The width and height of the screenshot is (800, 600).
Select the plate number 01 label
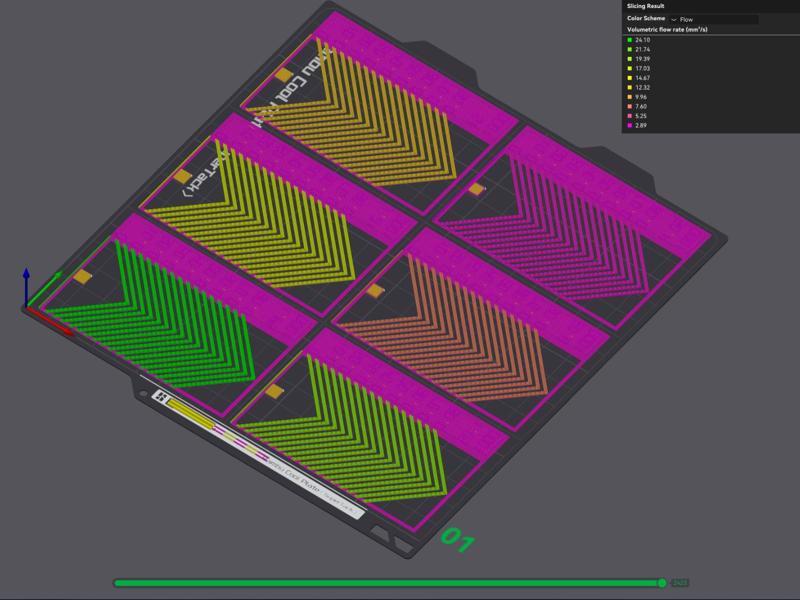[x=458, y=540]
